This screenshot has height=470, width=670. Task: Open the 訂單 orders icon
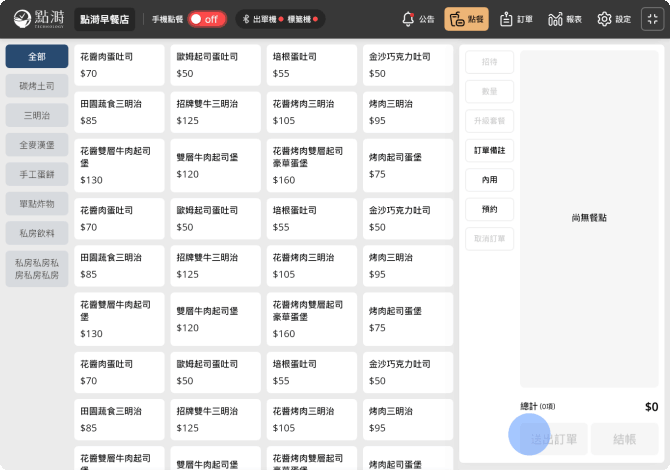[507, 19]
